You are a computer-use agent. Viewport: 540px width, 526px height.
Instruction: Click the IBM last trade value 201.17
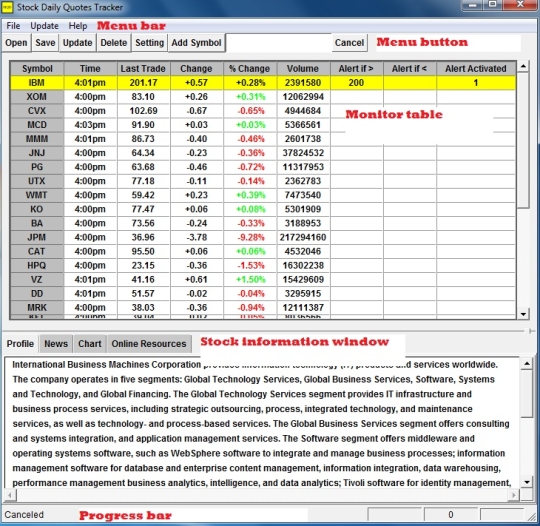(143, 83)
